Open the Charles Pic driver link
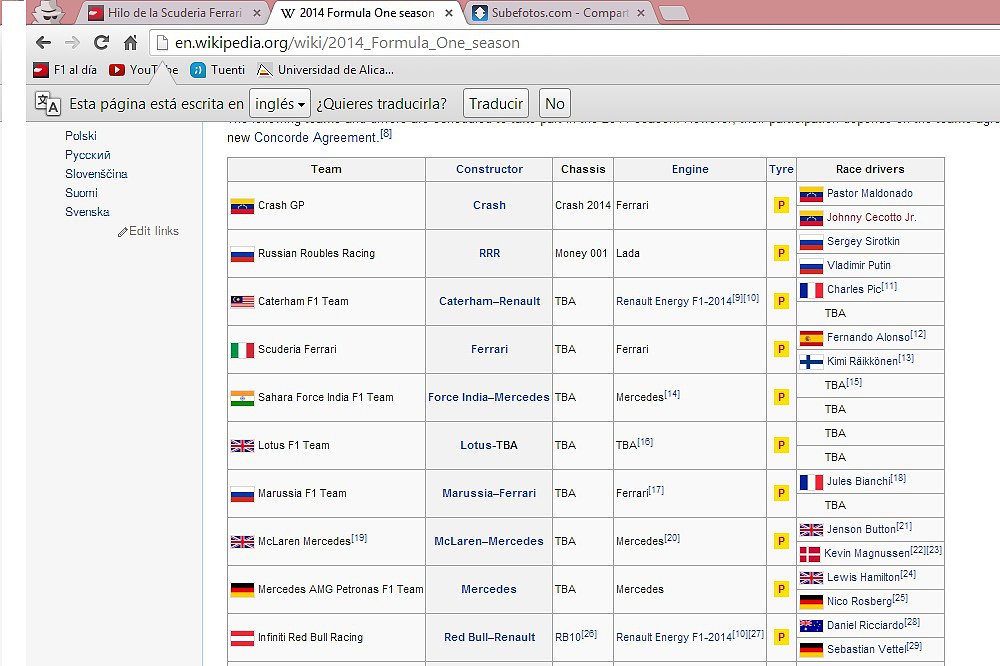 click(x=855, y=290)
